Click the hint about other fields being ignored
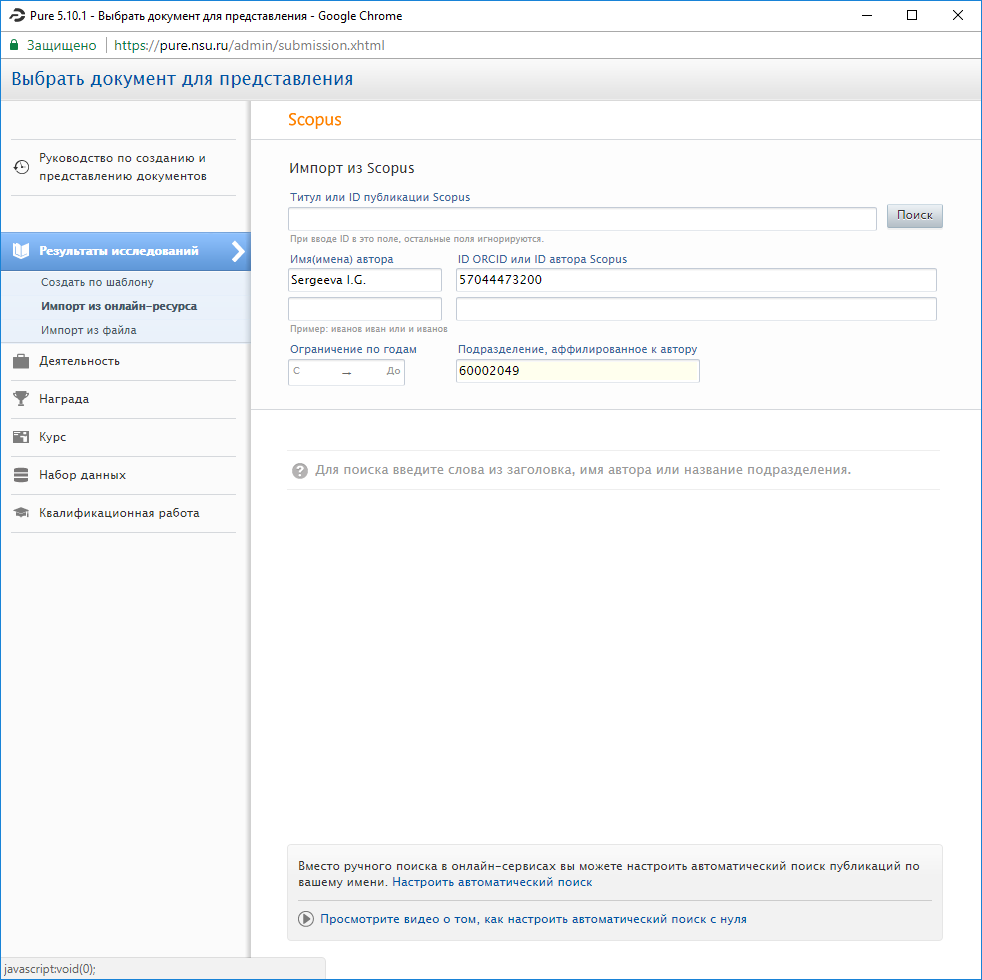Screen dimensions: 982x980 416,239
